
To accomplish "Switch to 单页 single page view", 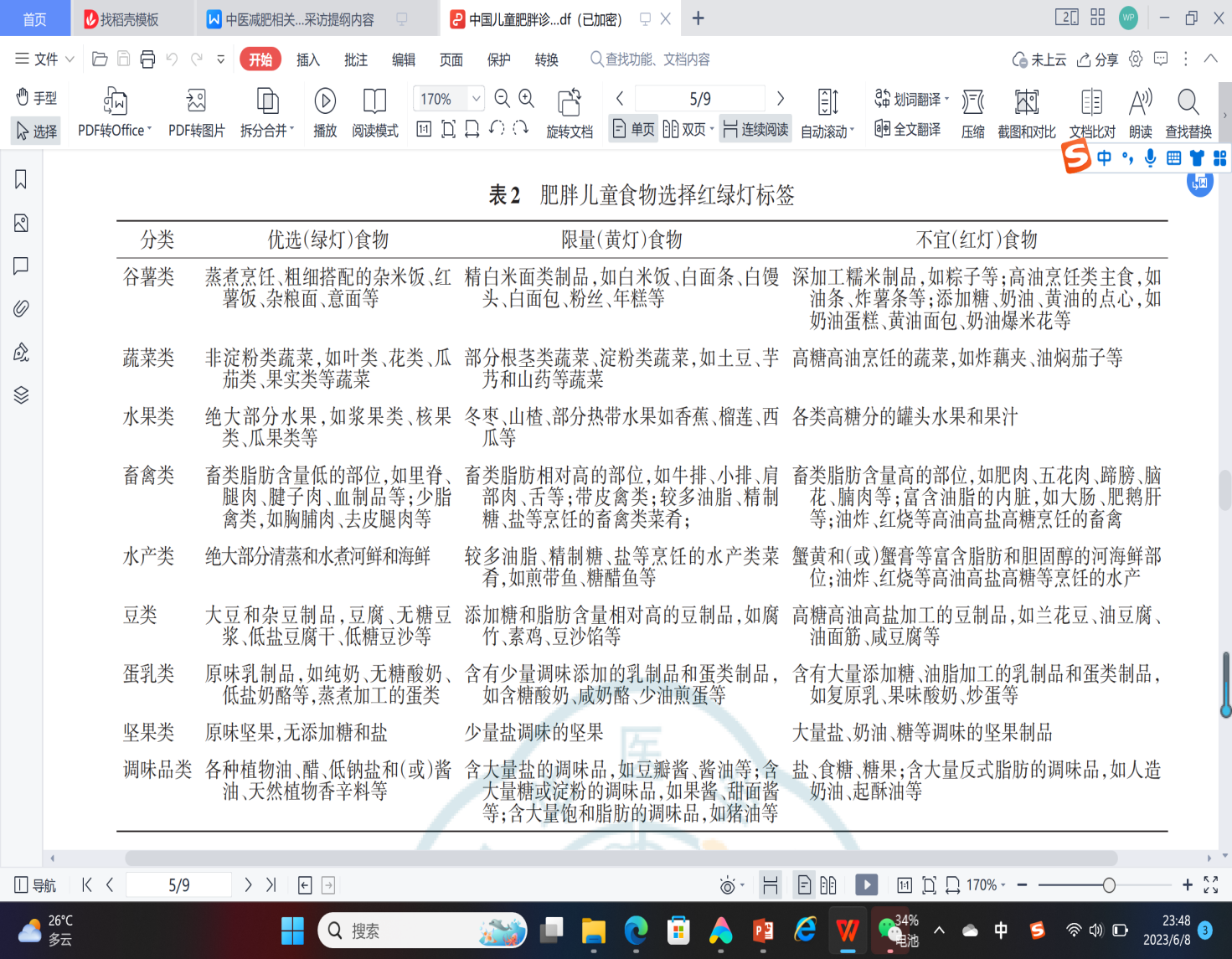I will point(634,129).
